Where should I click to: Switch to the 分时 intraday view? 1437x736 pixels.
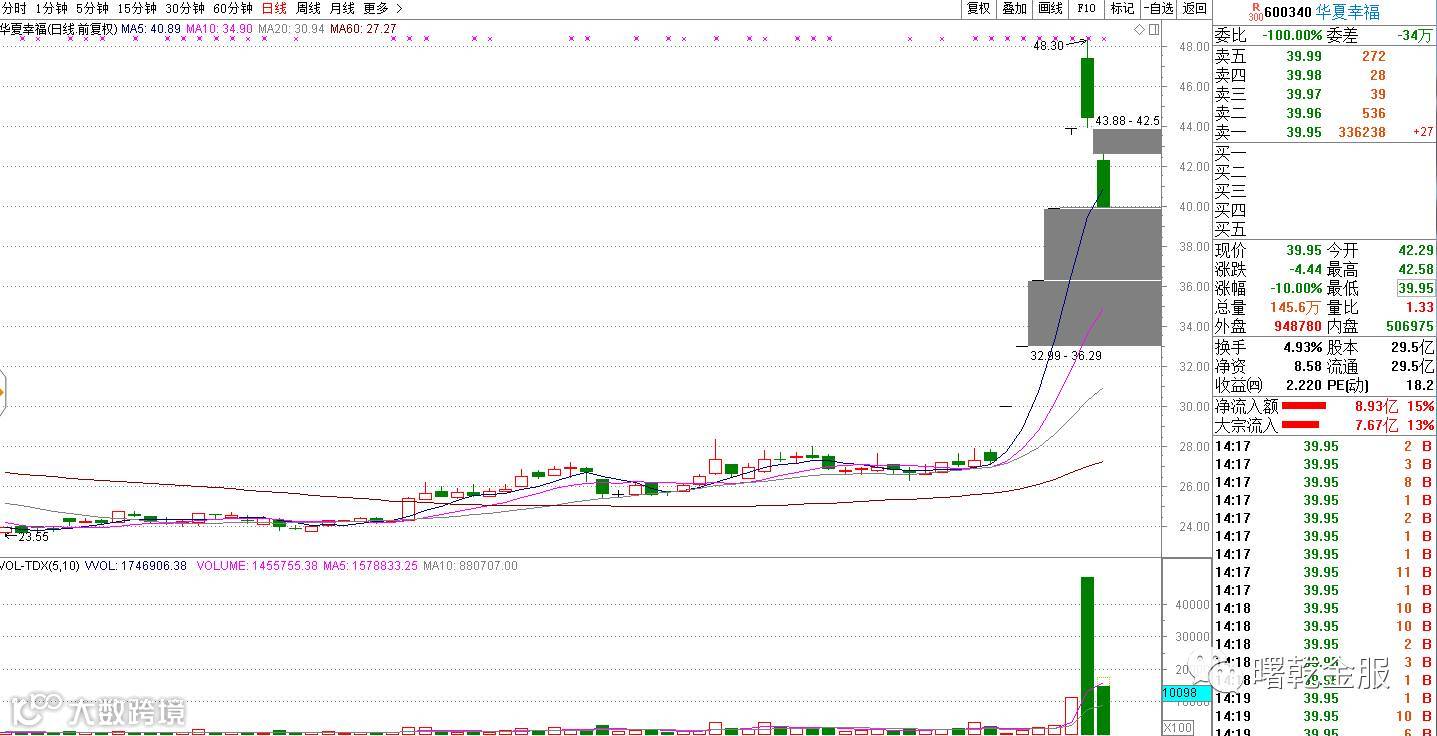14,8
